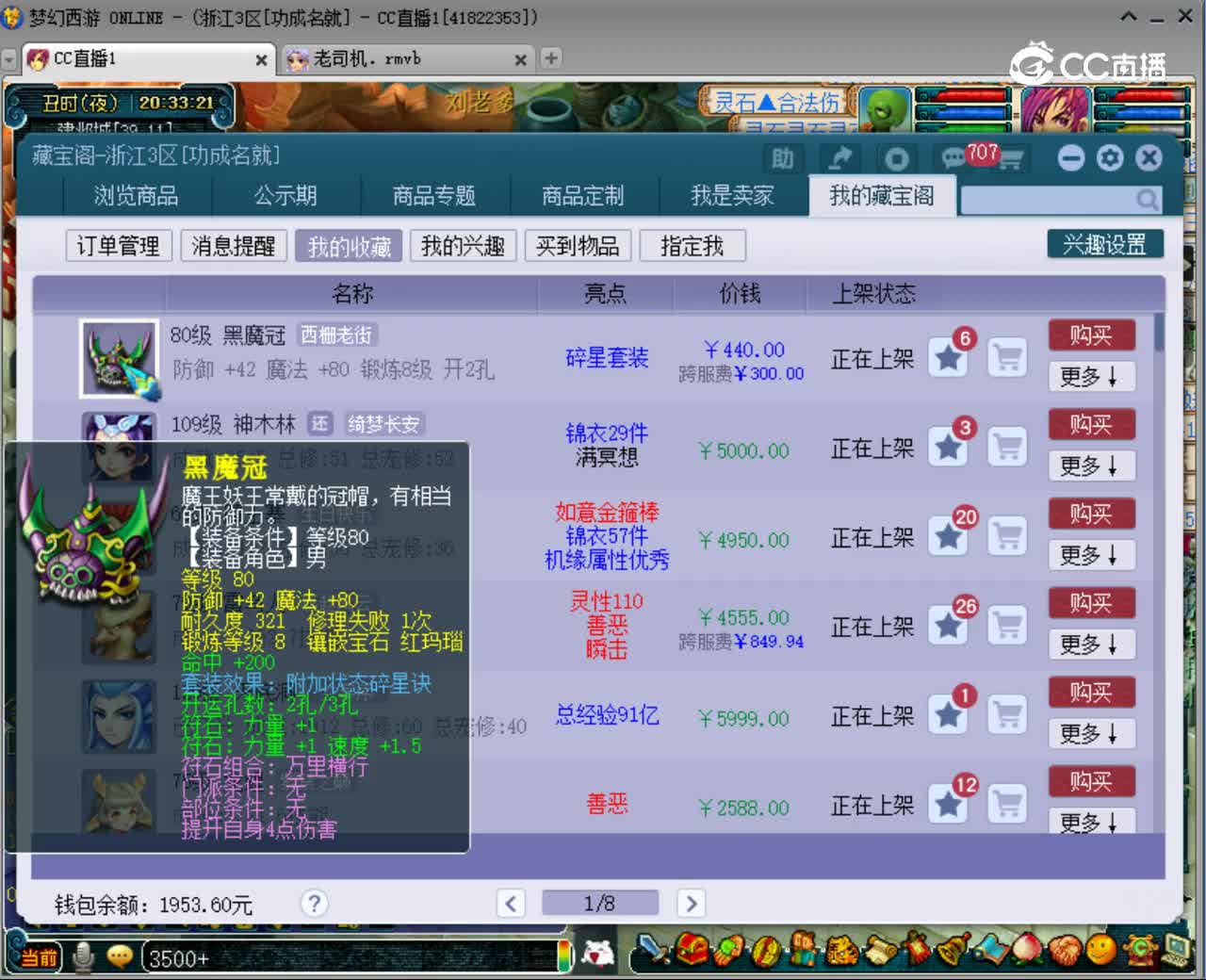Select the 我的兴趣 sub-tab
Viewport: 1206px width, 980px height.
464,246
